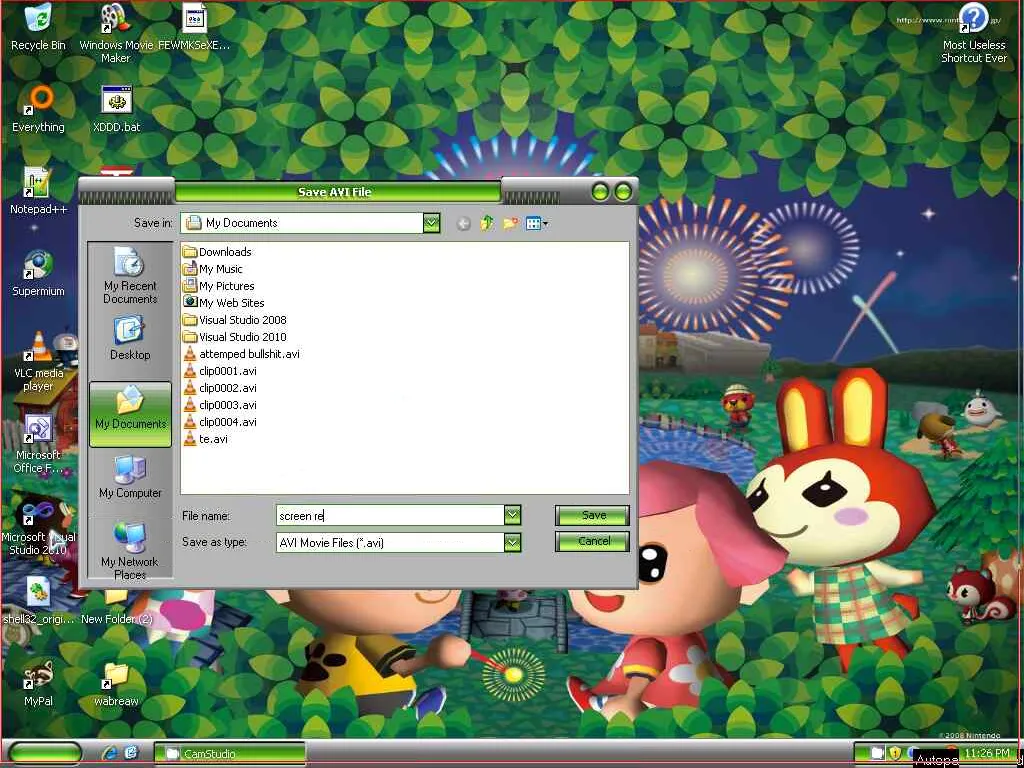The height and width of the screenshot is (768, 1024).
Task: Launch the MyPal raccoon shortcut
Action: coord(38,683)
